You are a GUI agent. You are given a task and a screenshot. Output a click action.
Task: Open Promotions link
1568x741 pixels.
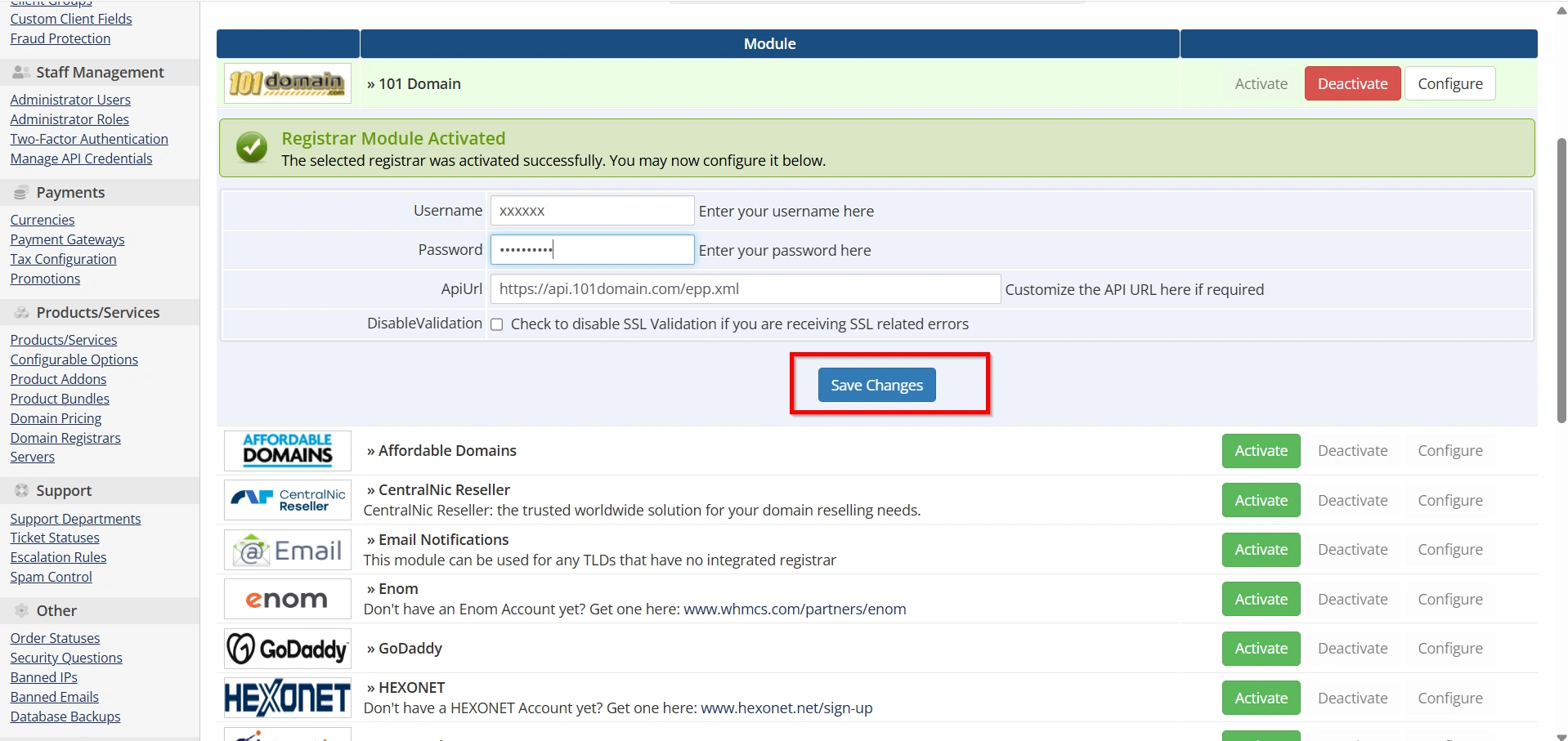tap(45, 279)
